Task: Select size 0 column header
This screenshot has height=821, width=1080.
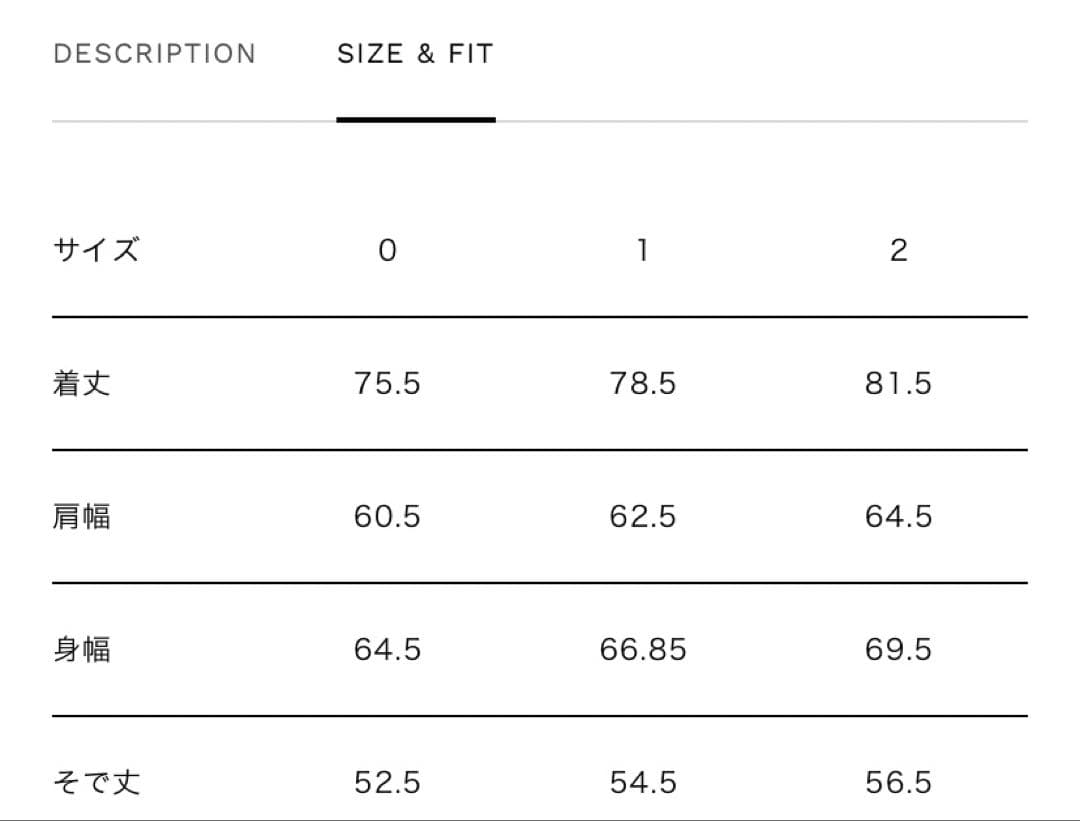Action: coord(387,251)
